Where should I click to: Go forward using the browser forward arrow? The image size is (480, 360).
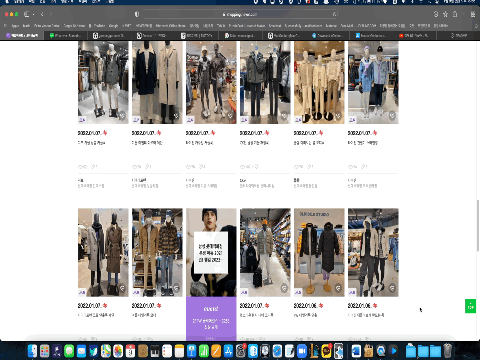(x=51, y=14)
